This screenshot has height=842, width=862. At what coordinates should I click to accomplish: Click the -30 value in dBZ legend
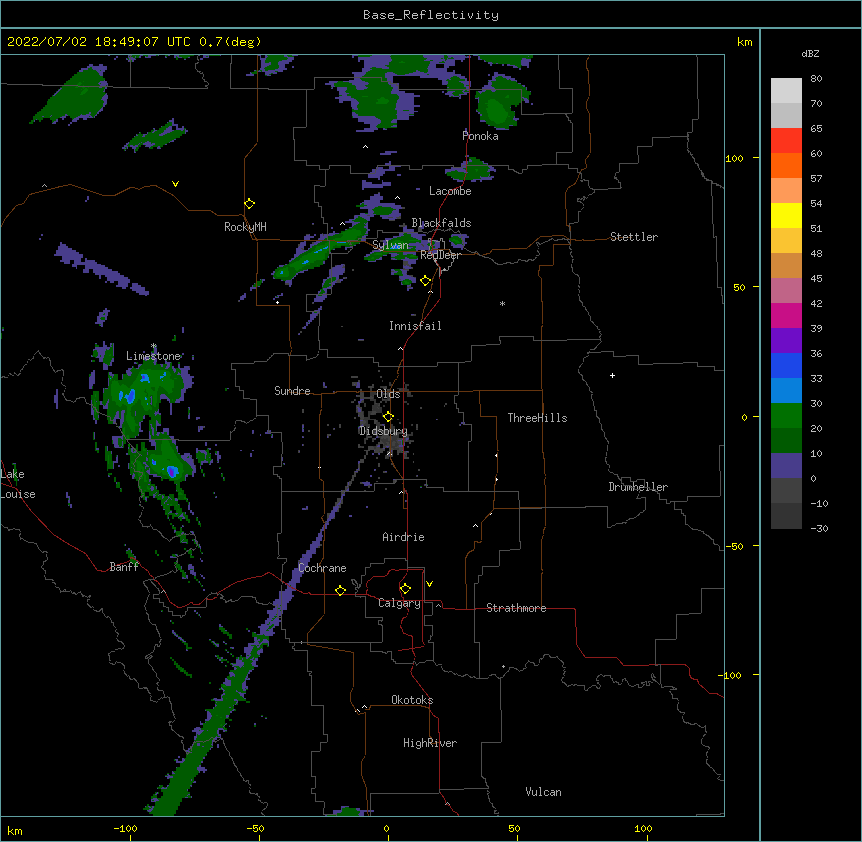coord(819,529)
